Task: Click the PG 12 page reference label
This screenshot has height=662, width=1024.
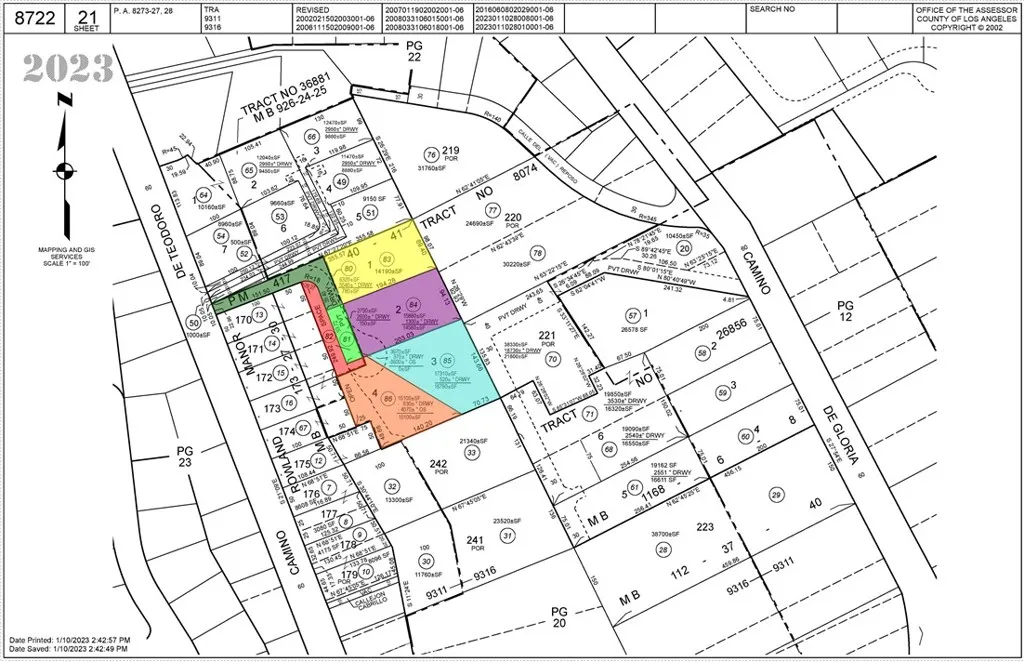Action: (x=845, y=311)
